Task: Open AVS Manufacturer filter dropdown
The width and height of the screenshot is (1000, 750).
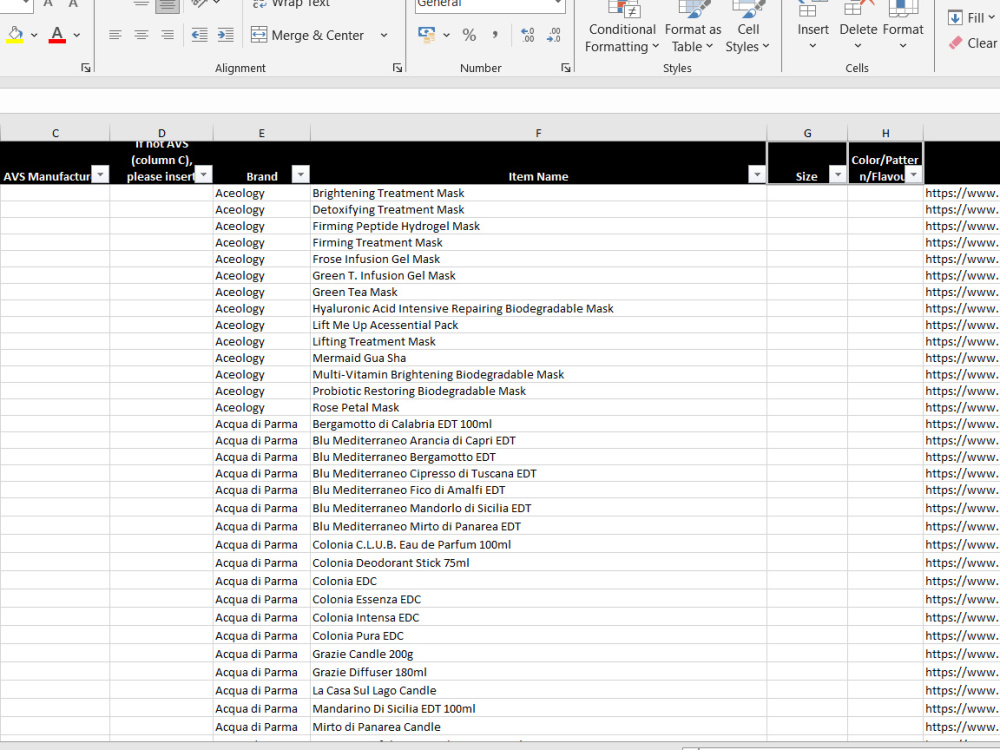Action: (x=100, y=174)
